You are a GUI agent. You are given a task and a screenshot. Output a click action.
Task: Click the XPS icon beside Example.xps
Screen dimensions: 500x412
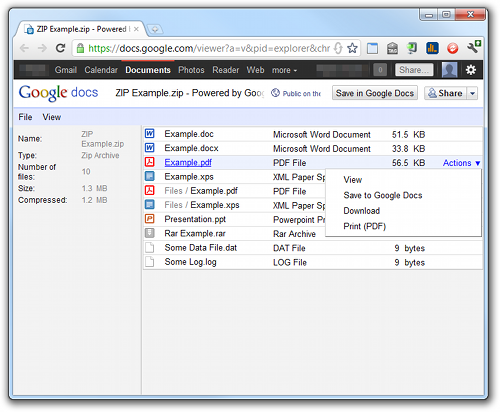pyautogui.click(x=150, y=176)
